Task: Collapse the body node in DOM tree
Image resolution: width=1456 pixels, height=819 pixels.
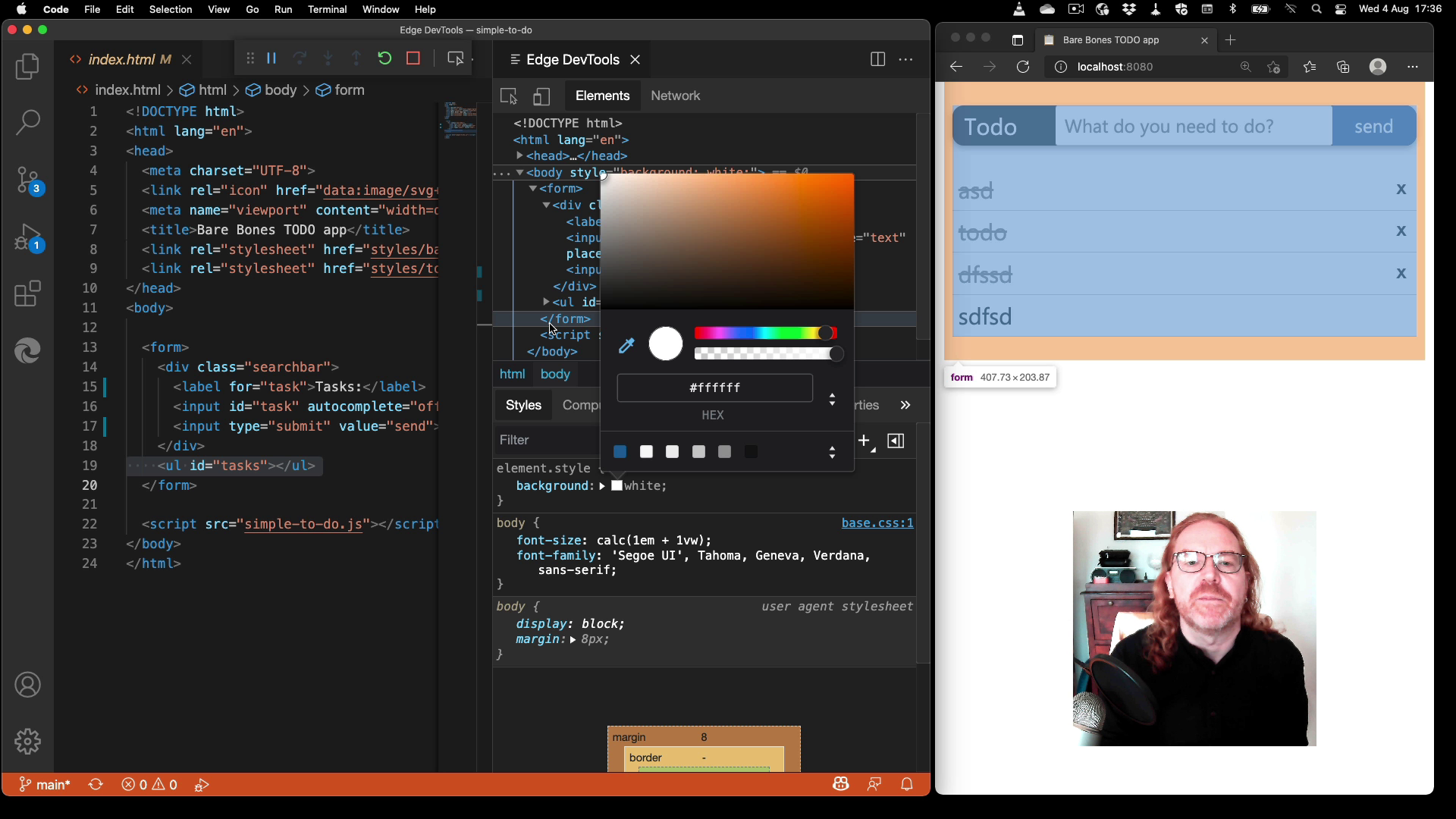Action: tap(519, 173)
